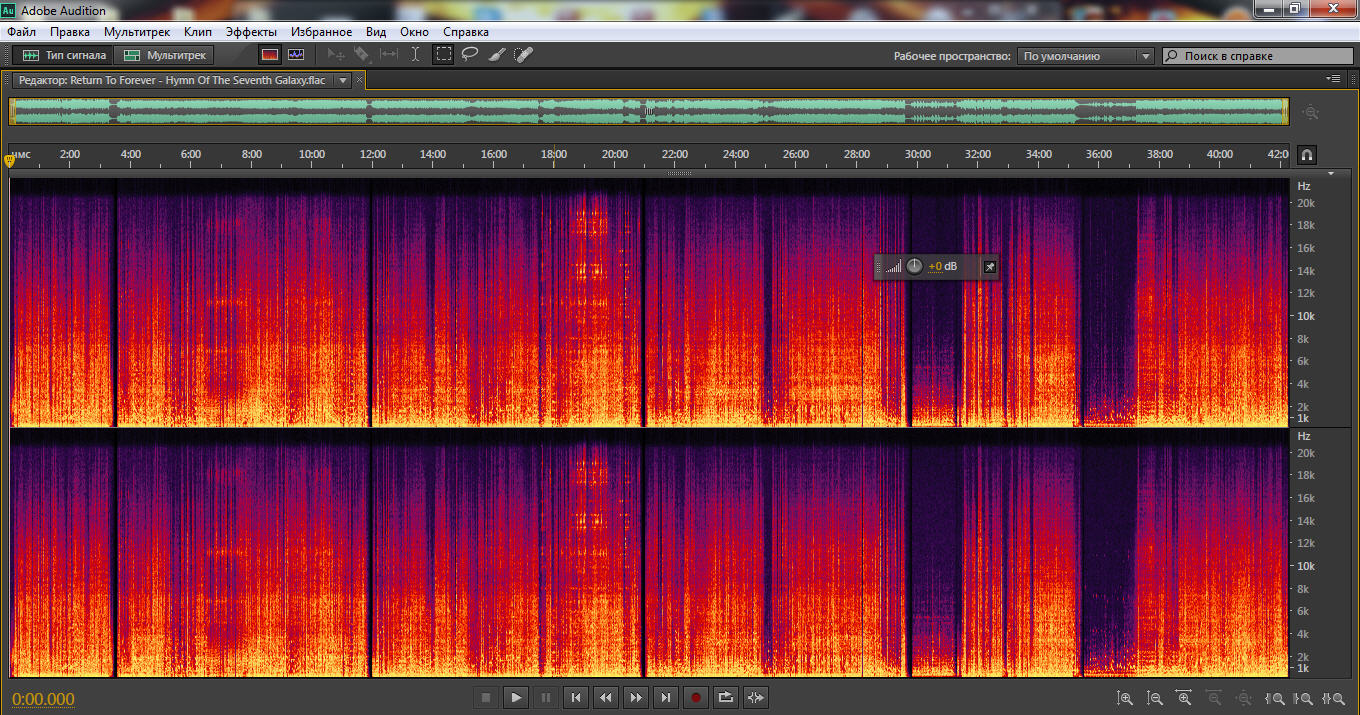The image size is (1360, 715).
Task: Select the Time Selection tool
Action: 416,55
